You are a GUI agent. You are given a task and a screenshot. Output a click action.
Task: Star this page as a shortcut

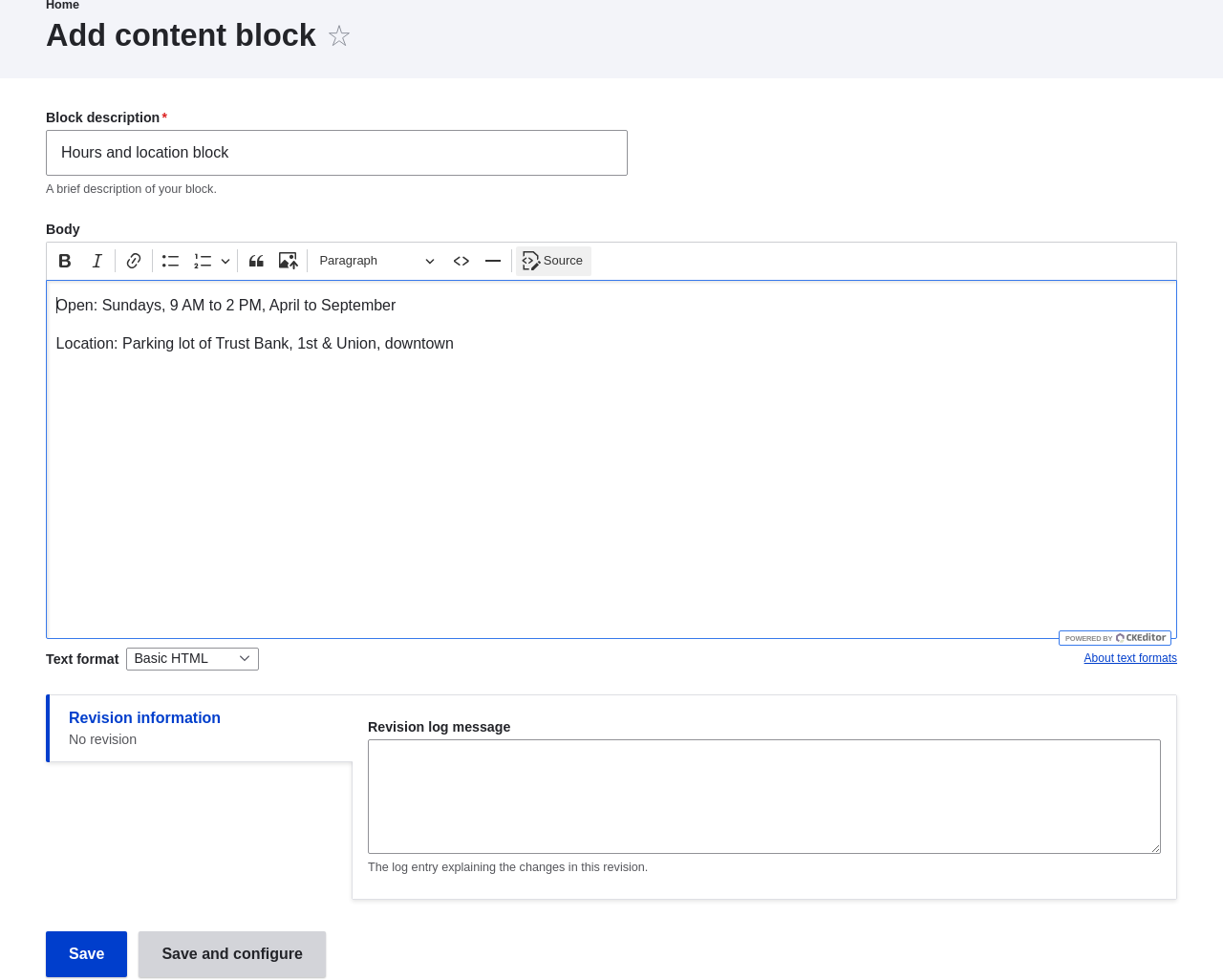pyautogui.click(x=339, y=36)
